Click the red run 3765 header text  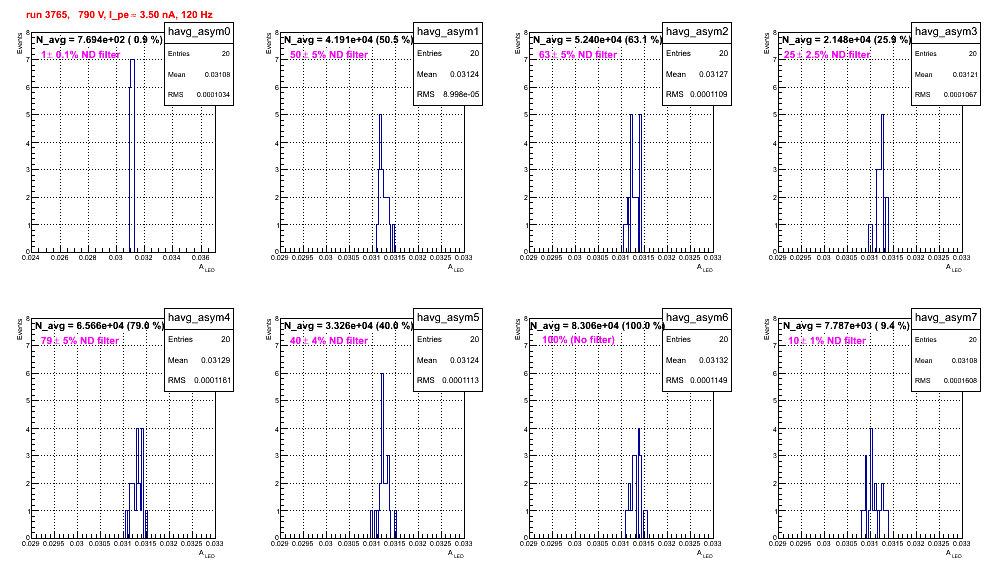coord(119,15)
